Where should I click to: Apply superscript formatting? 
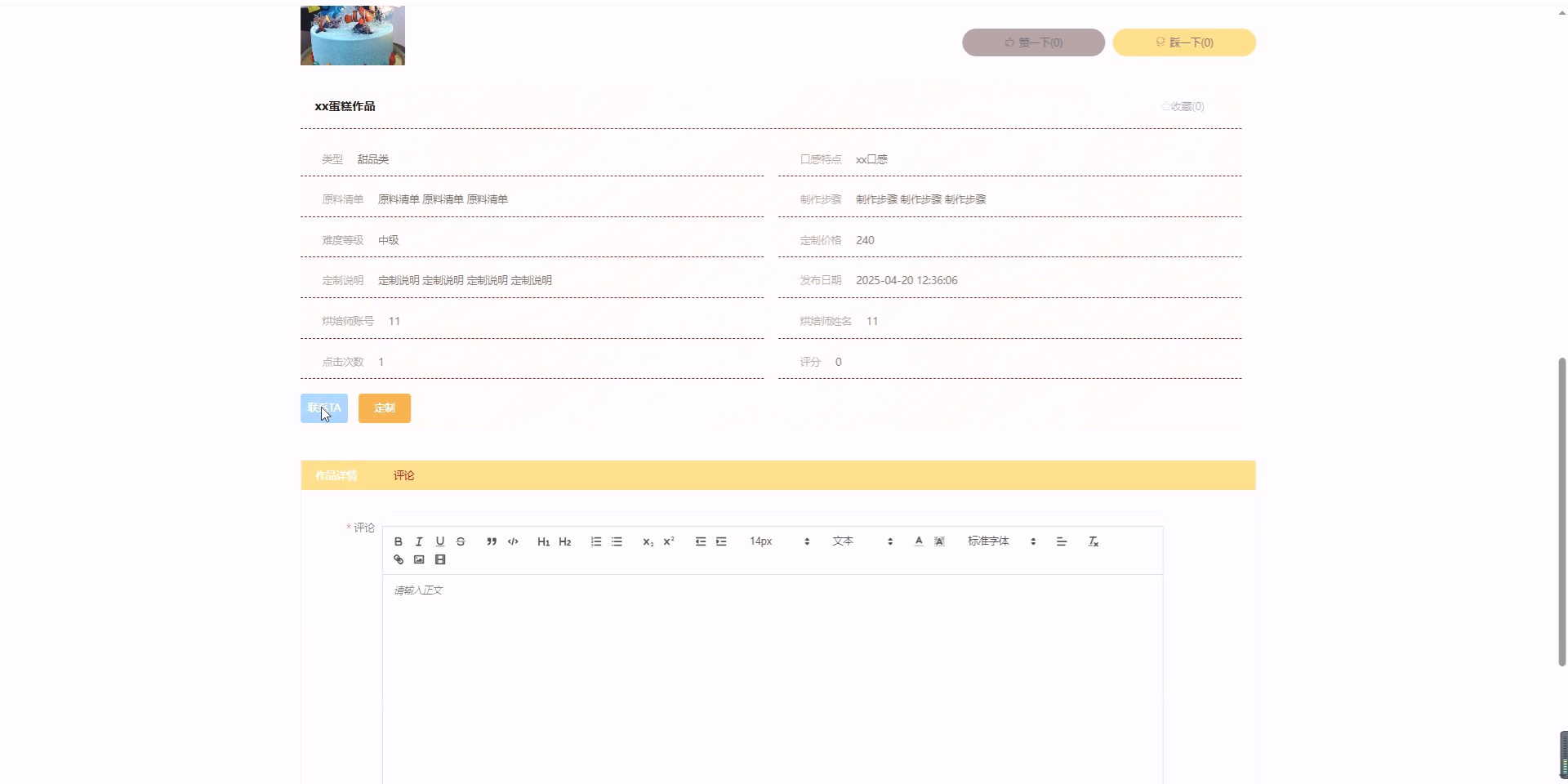click(x=669, y=541)
